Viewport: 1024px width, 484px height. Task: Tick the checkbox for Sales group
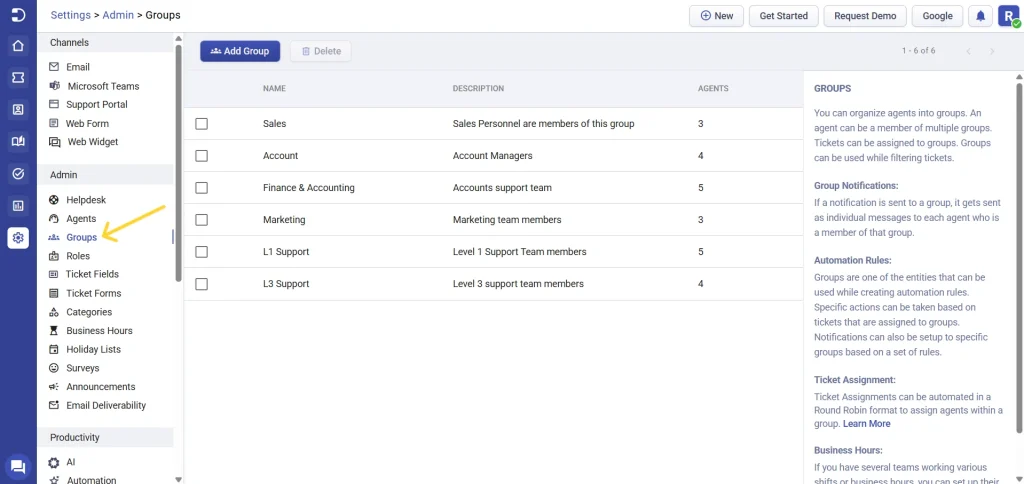click(x=202, y=123)
